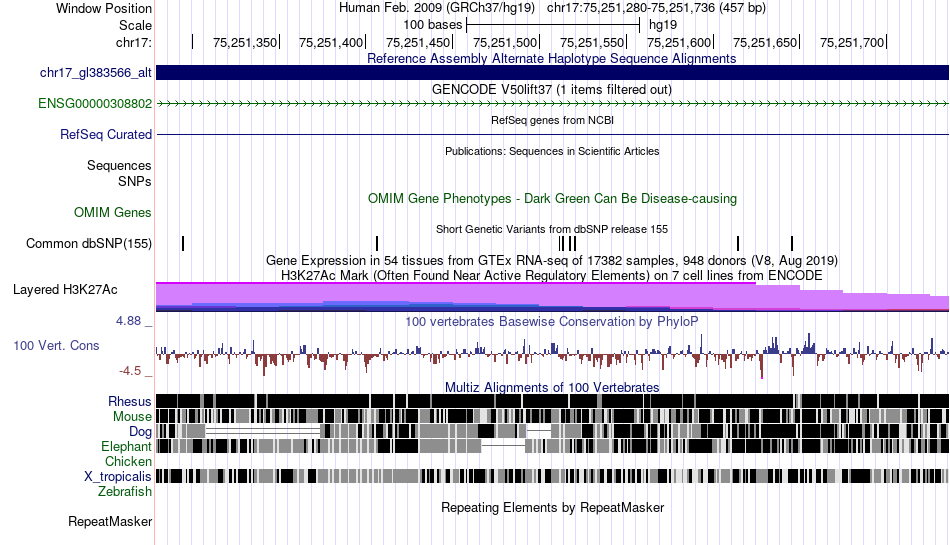950x545 pixels.
Task: Click the RepeatMasker track label
Action: pos(110,521)
